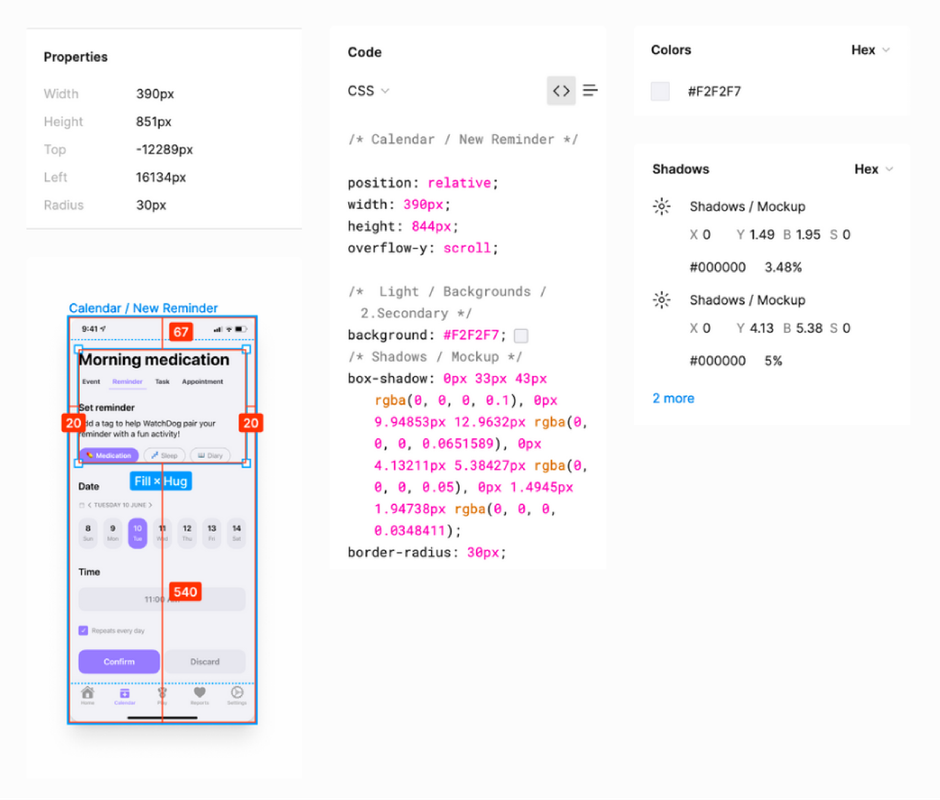Open the CSS language dropdown

(x=368, y=91)
